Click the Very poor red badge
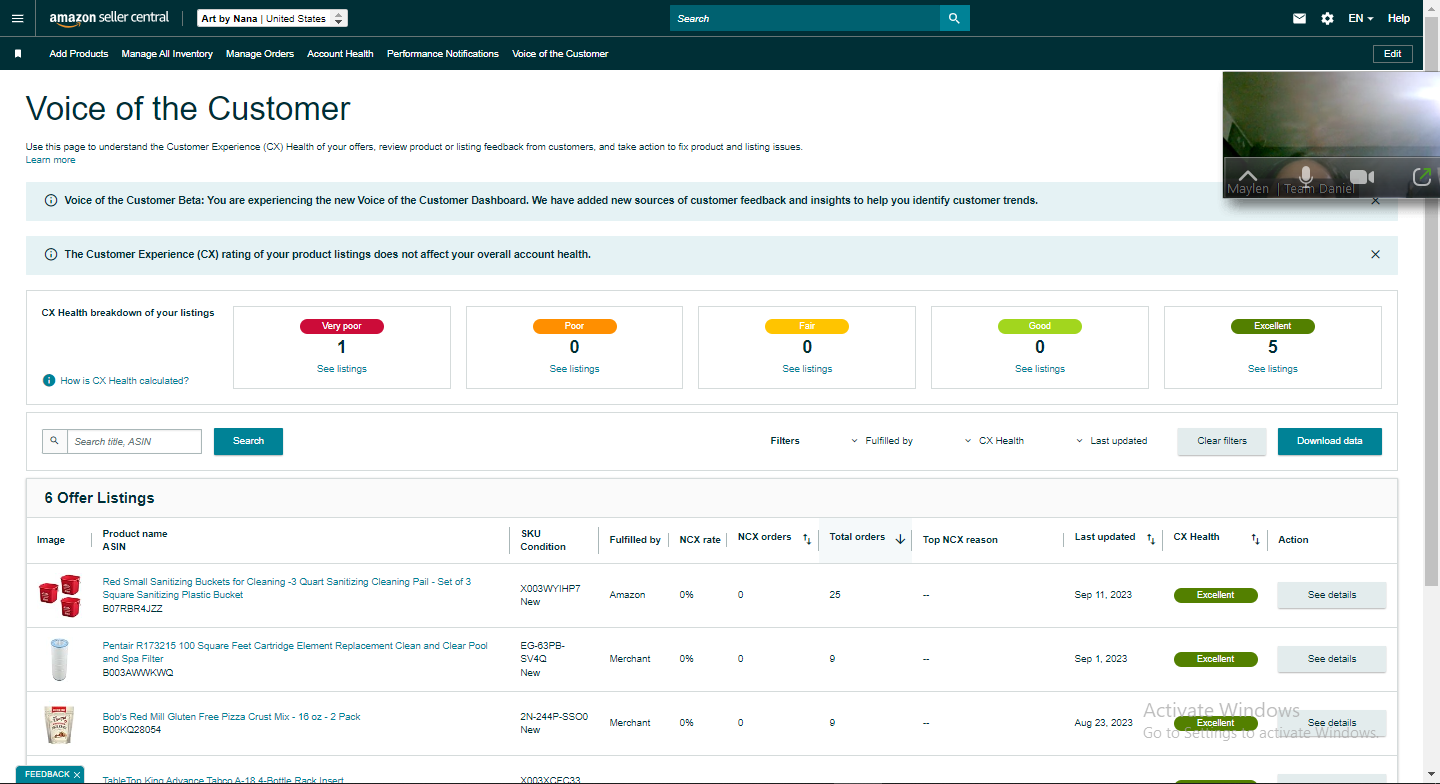This screenshot has width=1440, height=784. tap(342, 326)
